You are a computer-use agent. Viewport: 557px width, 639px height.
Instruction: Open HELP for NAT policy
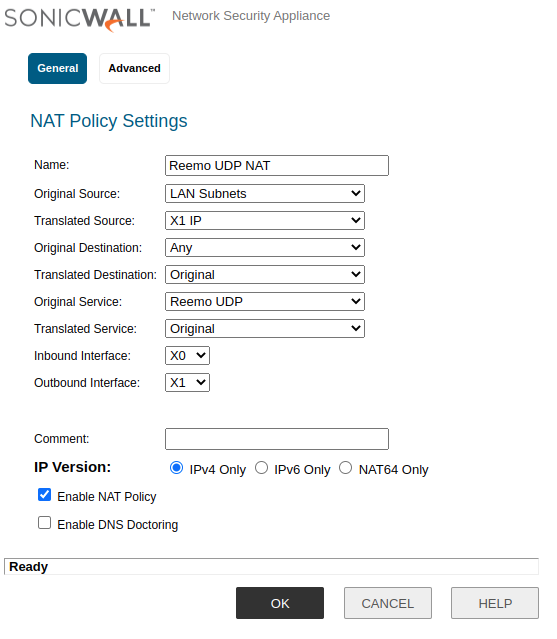[495, 603]
